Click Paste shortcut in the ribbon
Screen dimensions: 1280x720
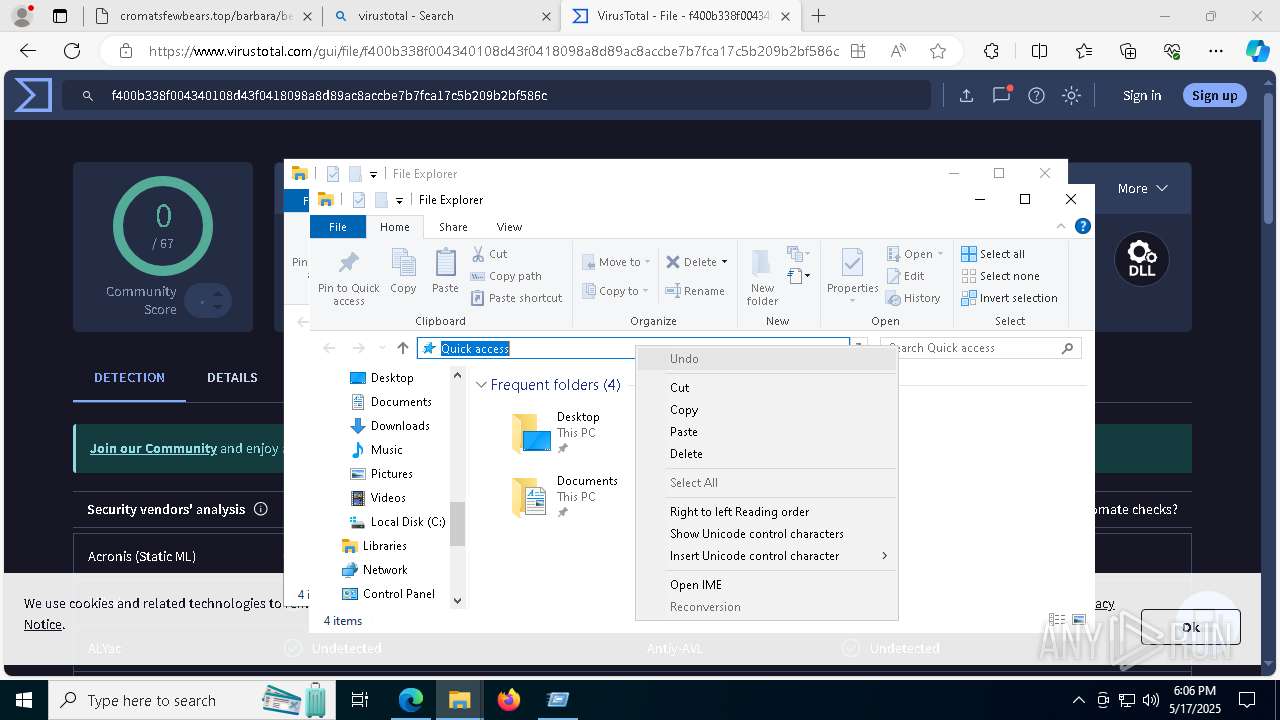pyautogui.click(x=517, y=298)
